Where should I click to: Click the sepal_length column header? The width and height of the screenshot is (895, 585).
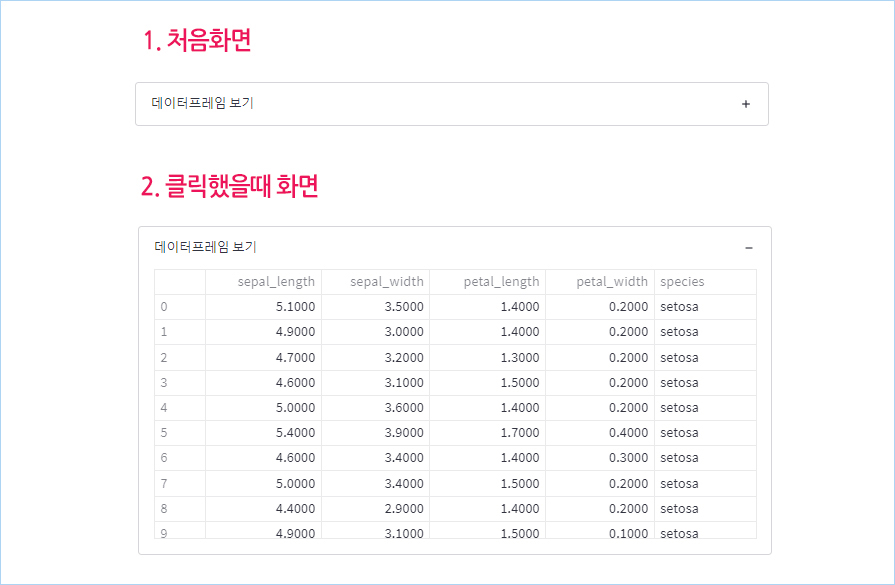click(264, 282)
